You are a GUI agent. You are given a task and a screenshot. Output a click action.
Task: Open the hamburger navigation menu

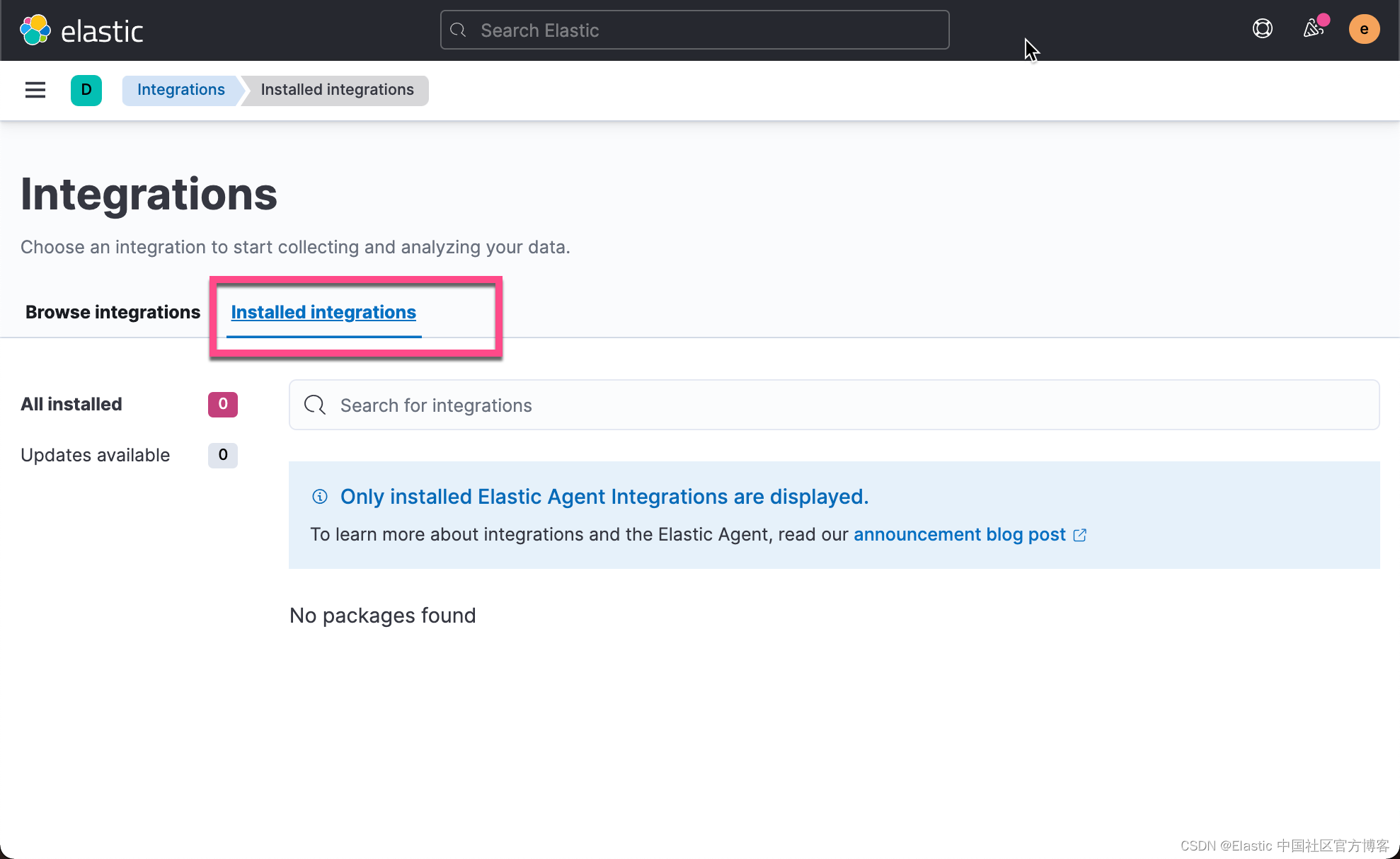pos(35,91)
